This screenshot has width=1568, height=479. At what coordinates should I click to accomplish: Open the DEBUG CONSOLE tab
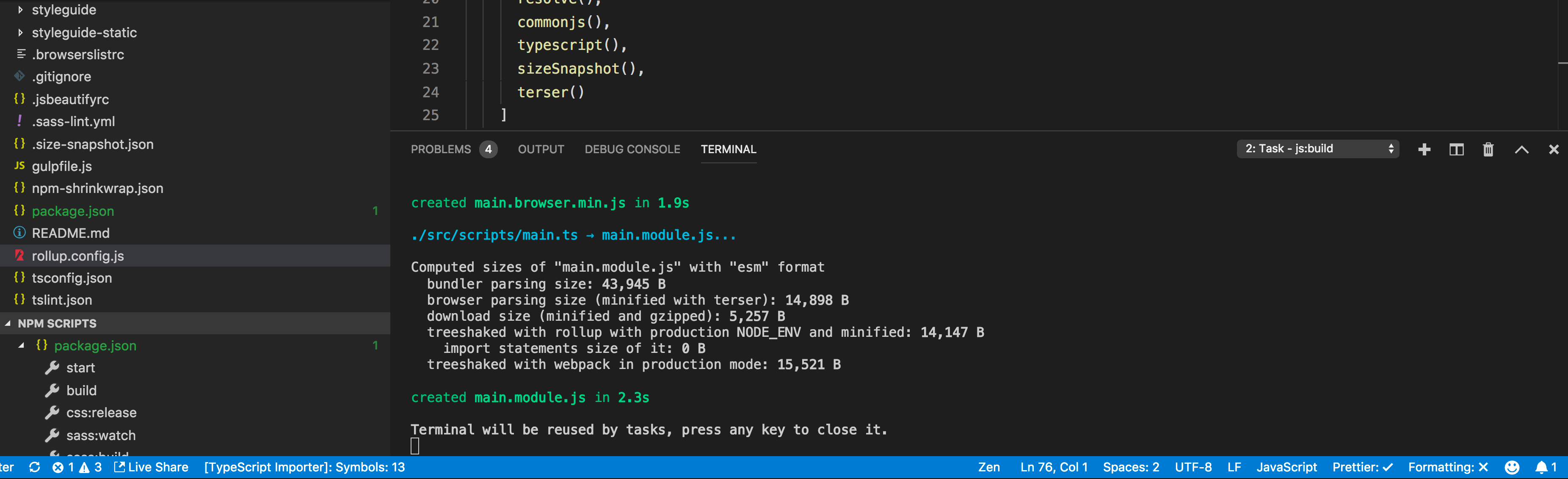[632, 149]
